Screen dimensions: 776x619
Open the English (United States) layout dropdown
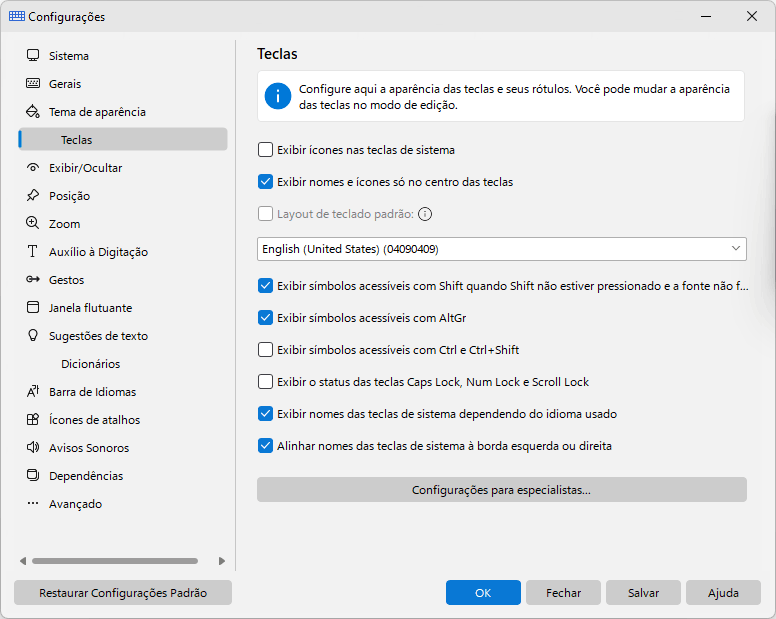(x=501, y=249)
